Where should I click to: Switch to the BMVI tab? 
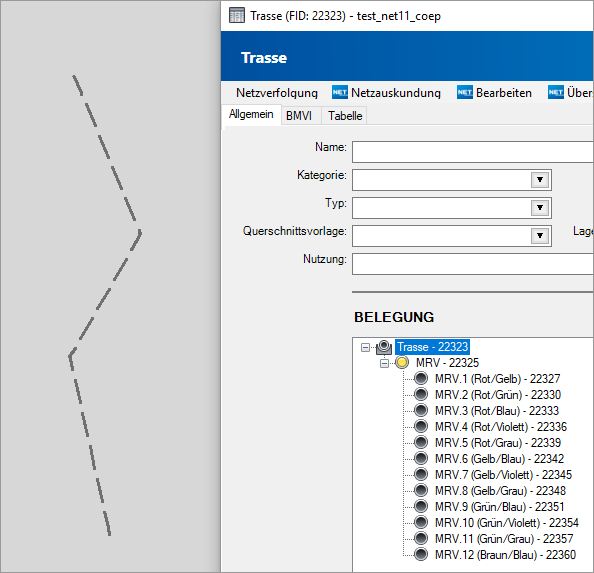tap(299, 116)
